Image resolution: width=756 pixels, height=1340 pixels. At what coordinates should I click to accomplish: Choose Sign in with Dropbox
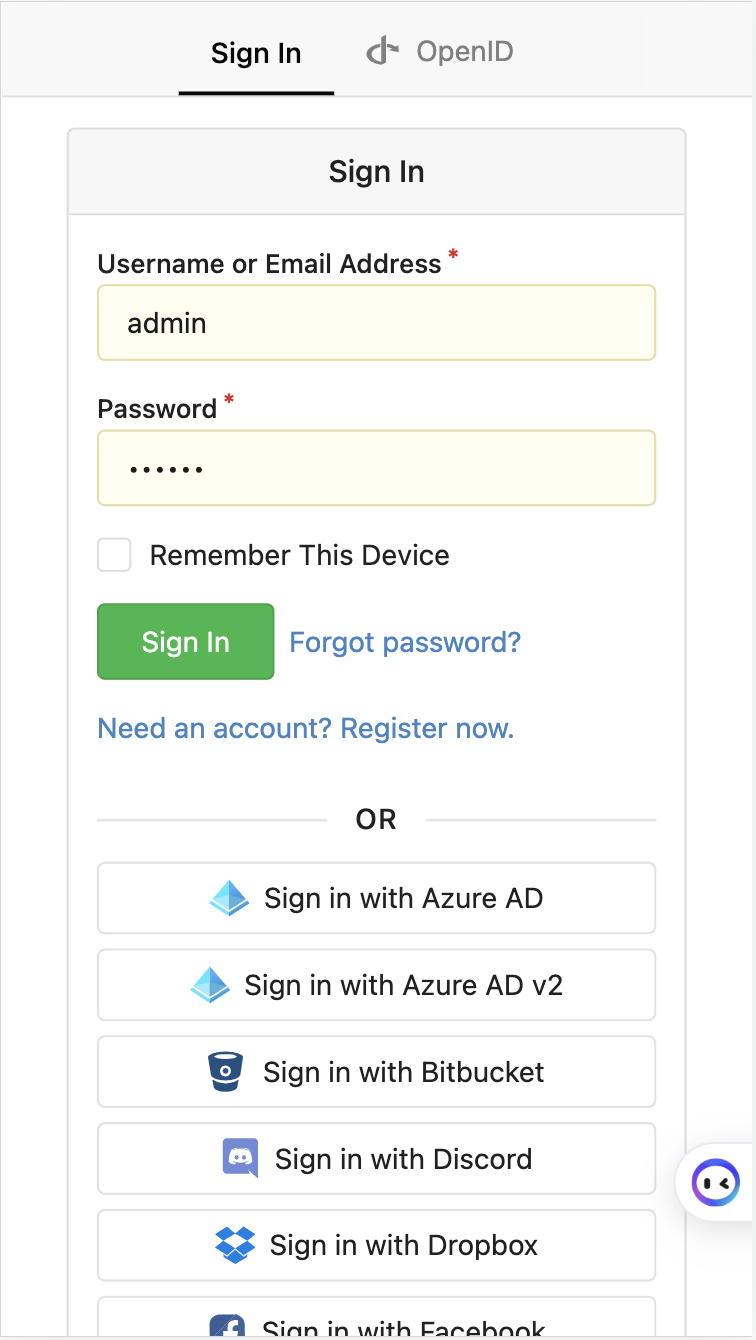[376, 1246]
